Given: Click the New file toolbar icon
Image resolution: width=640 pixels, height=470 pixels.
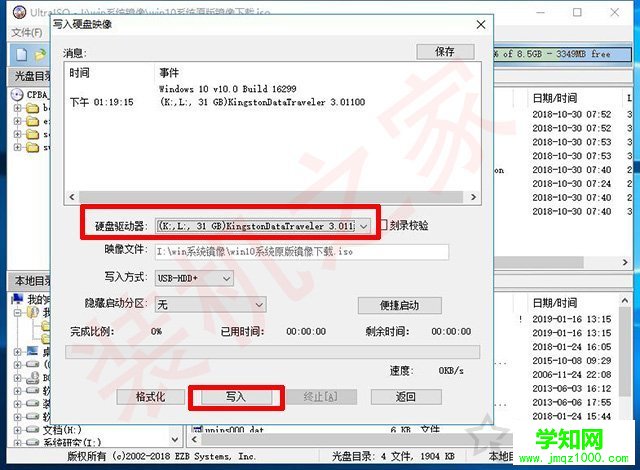Looking at the screenshot, I should click(x=21, y=54).
